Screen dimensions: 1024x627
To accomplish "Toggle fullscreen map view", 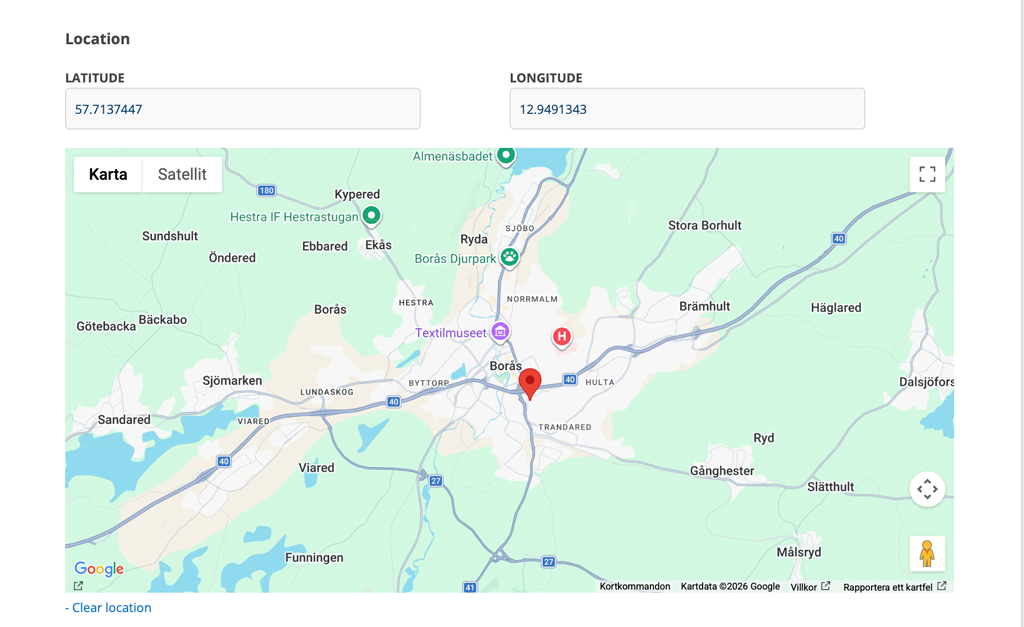I will [927, 174].
